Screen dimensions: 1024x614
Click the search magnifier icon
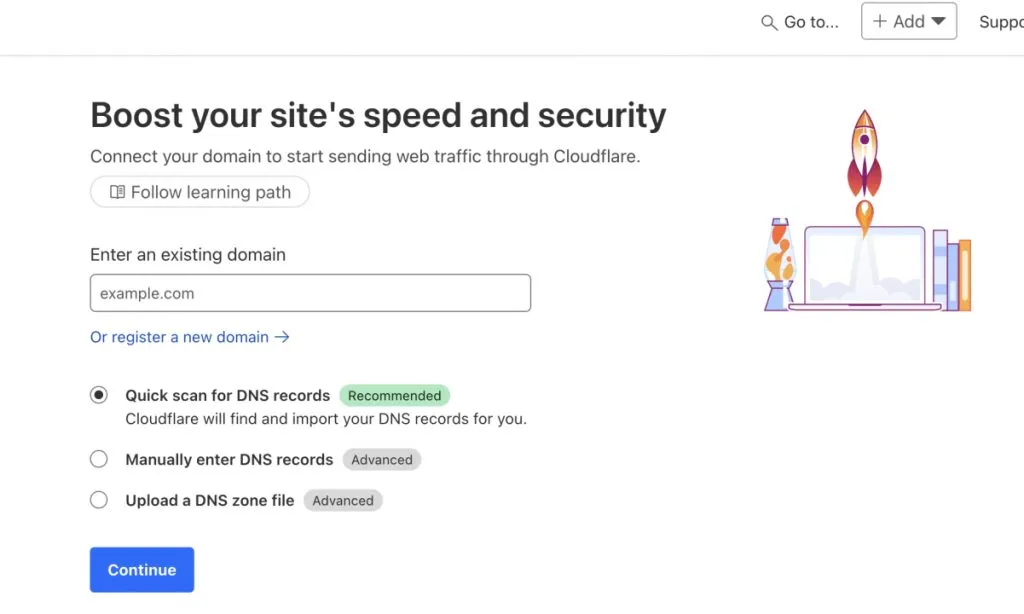coord(769,22)
